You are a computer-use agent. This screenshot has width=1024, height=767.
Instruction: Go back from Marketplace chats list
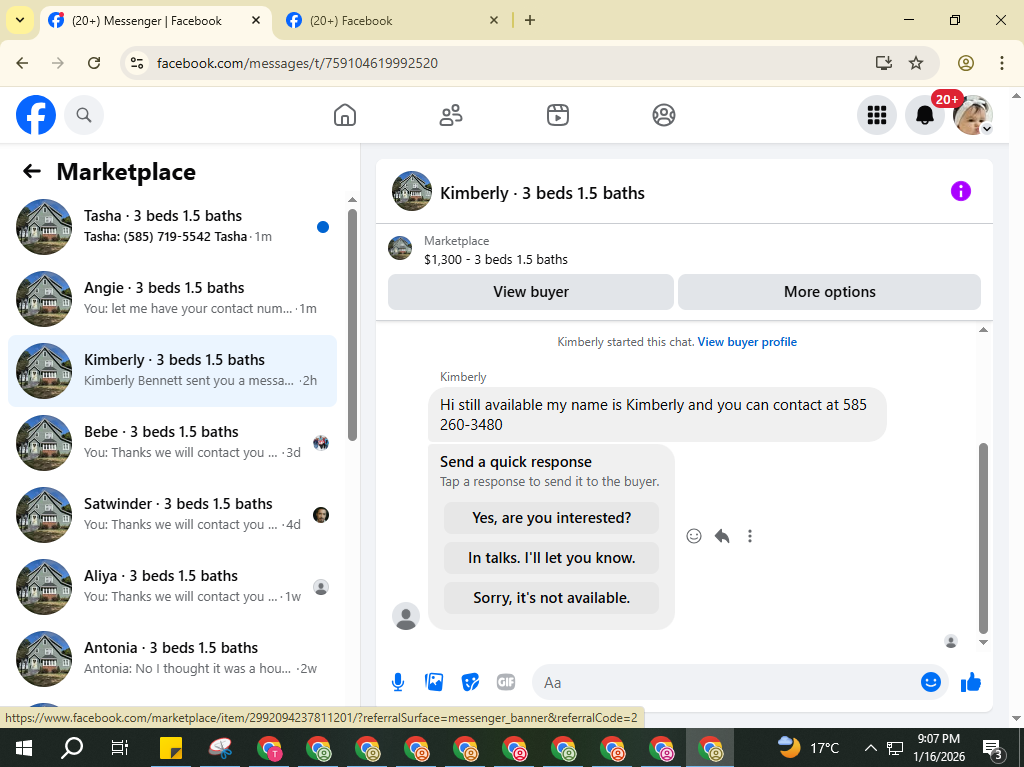tap(31, 171)
